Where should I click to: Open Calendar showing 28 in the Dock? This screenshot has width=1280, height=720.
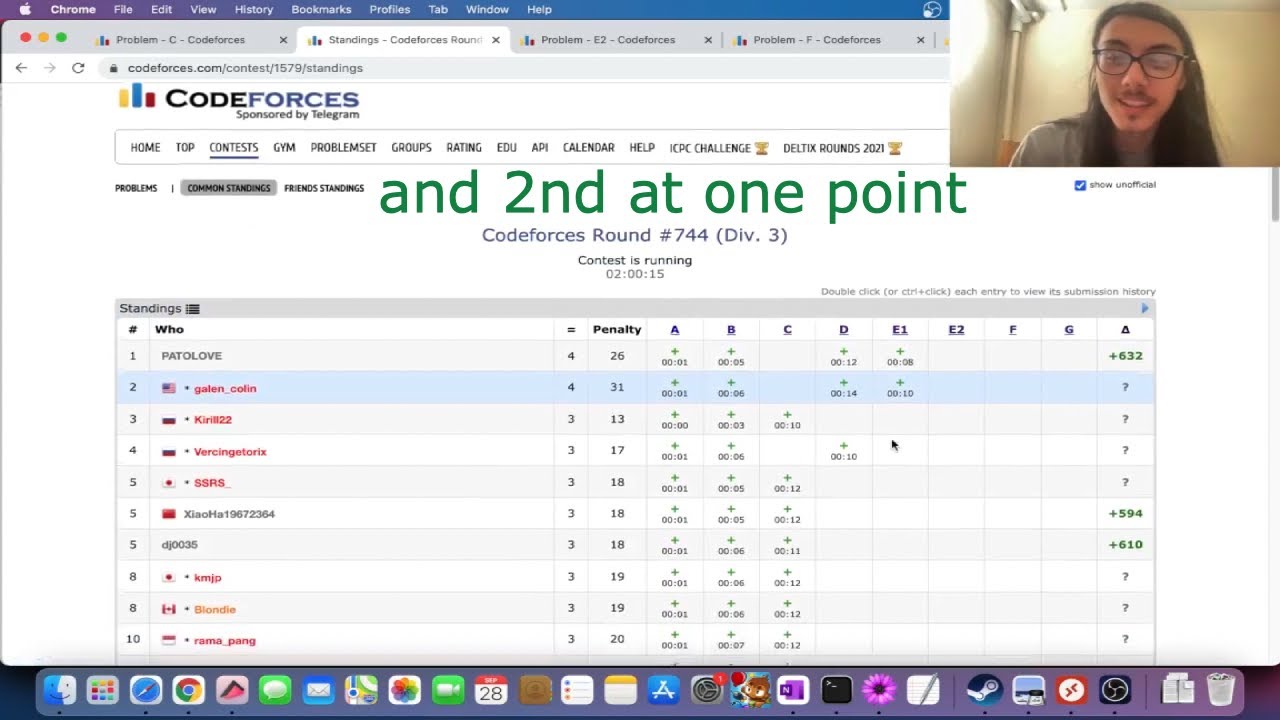491,690
